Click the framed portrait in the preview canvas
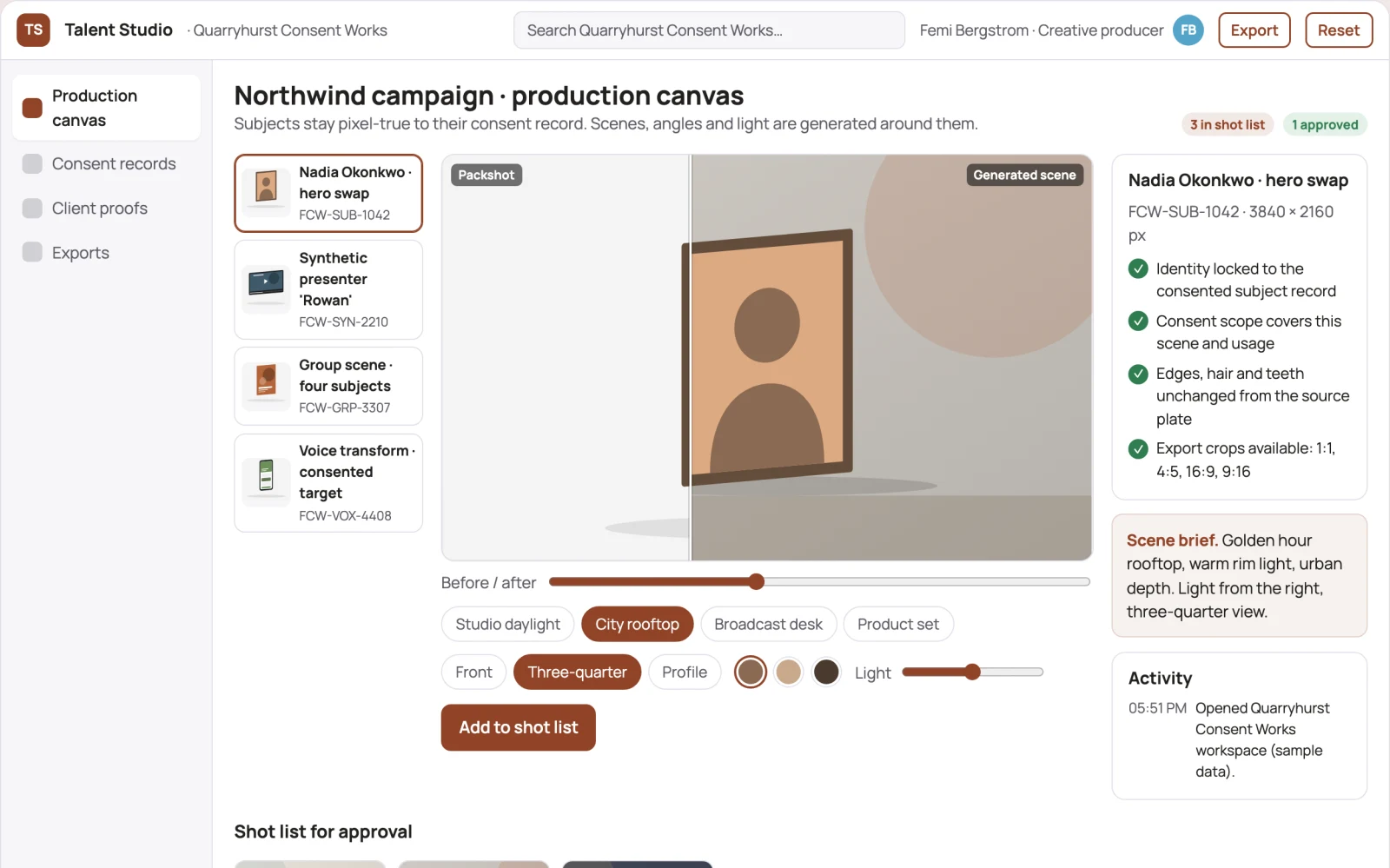The height and width of the screenshot is (868, 1390). 767,356
